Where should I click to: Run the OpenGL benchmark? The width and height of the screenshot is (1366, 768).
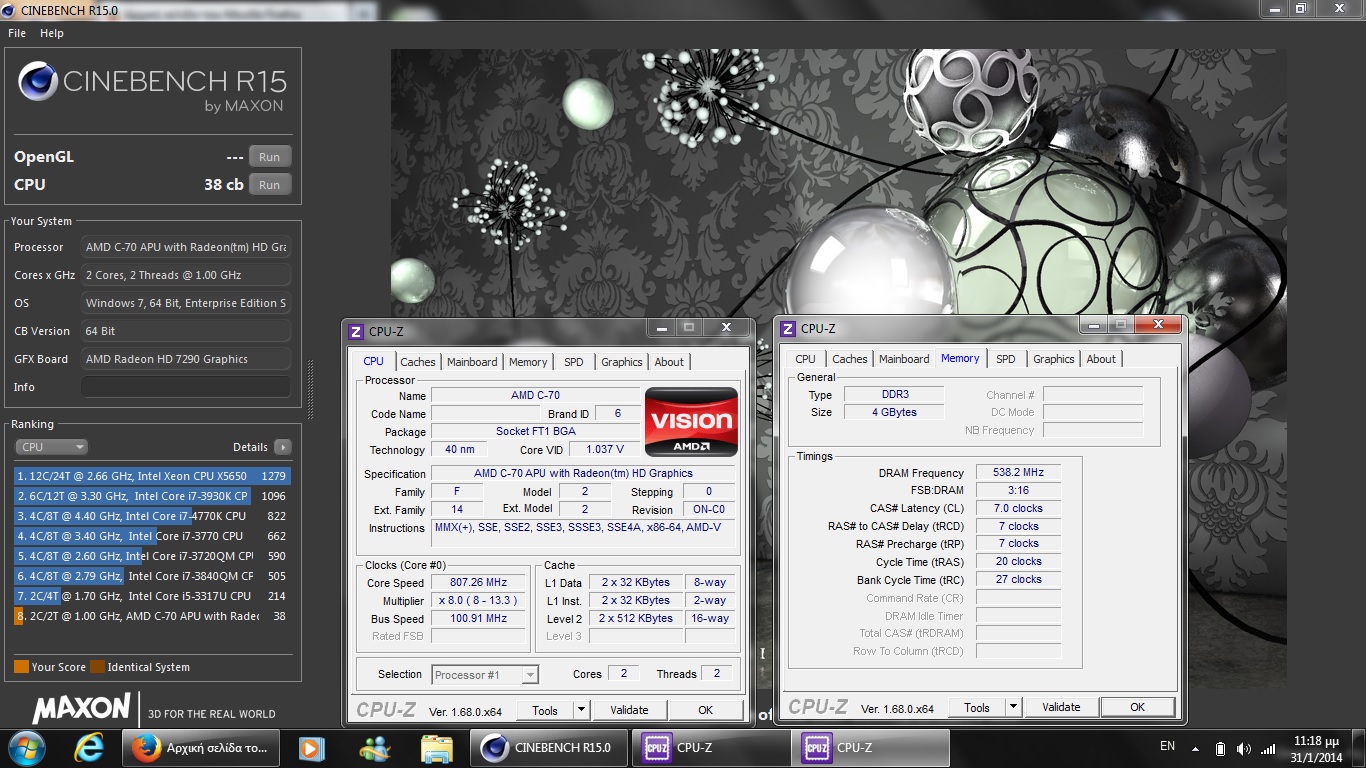(x=270, y=157)
